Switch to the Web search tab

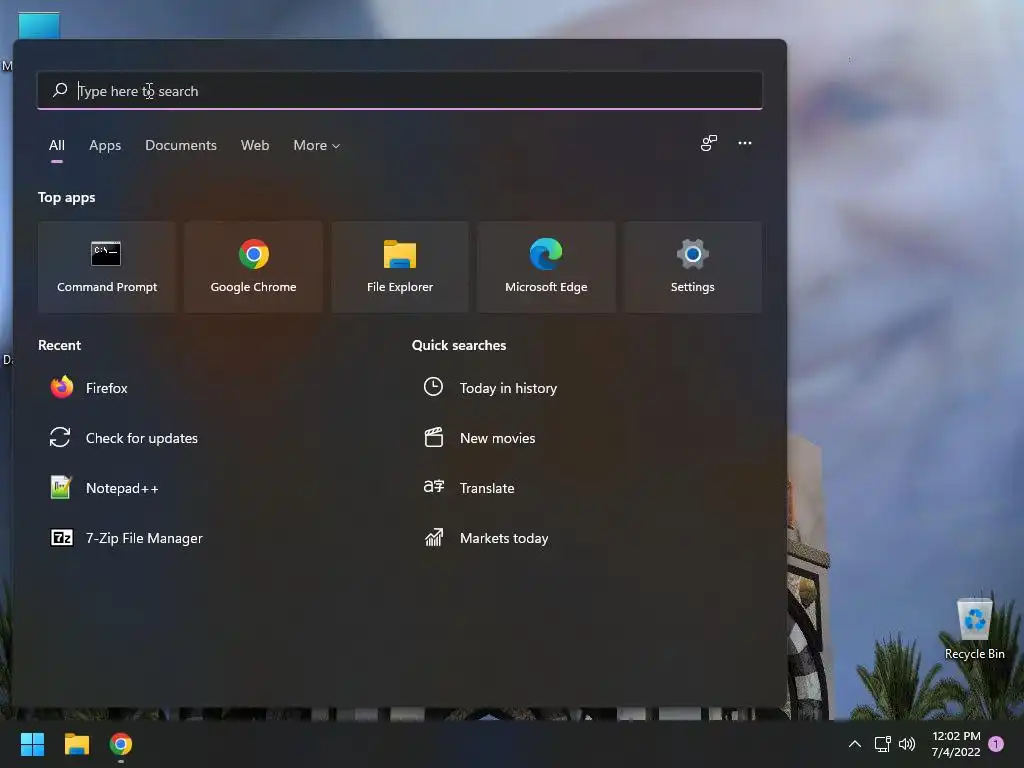pyautogui.click(x=255, y=145)
